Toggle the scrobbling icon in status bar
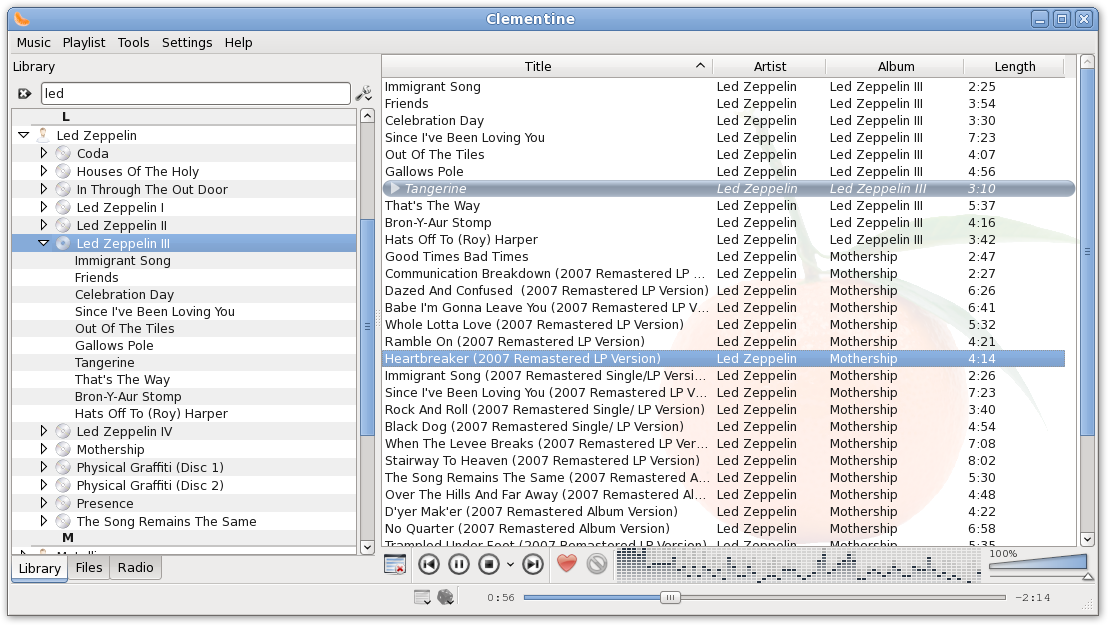The width and height of the screenshot is (1108, 625). tap(445, 597)
